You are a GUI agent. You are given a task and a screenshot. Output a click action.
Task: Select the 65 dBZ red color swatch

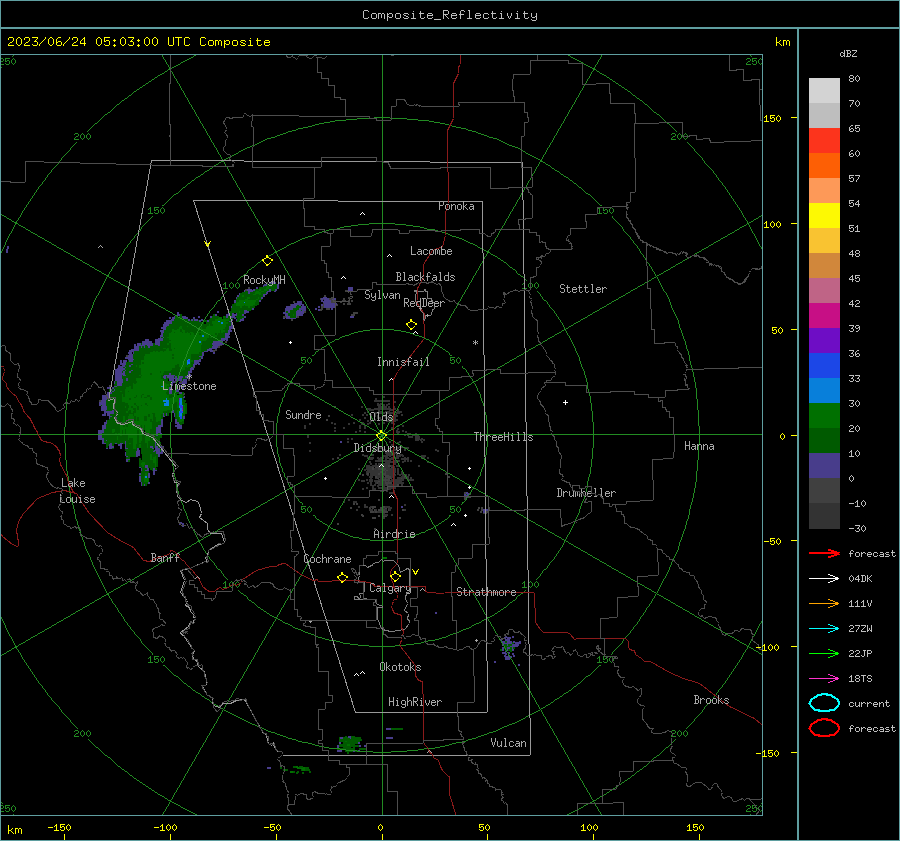[824, 140]
